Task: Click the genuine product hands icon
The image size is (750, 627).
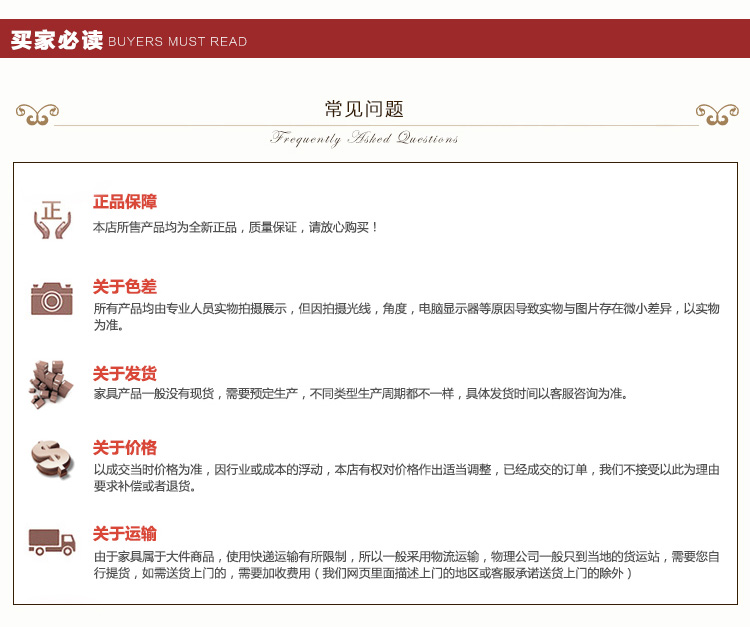Action: [x=52, y=220]
